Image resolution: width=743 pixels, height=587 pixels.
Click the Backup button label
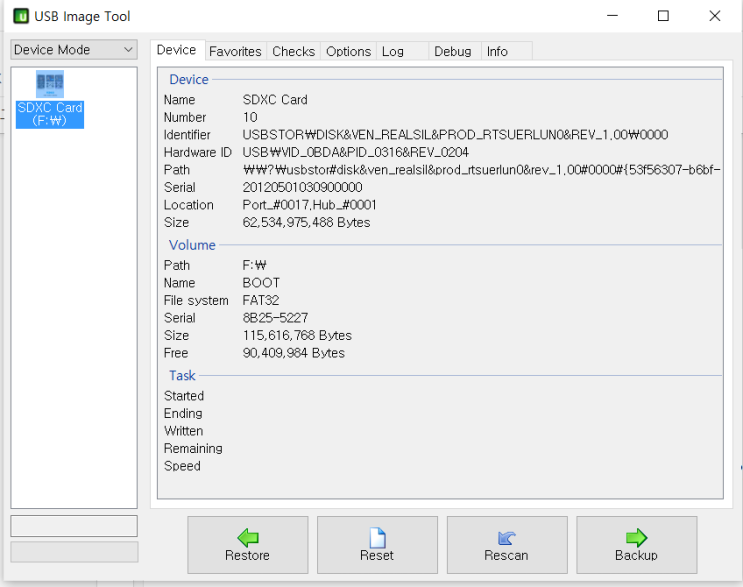636,555
